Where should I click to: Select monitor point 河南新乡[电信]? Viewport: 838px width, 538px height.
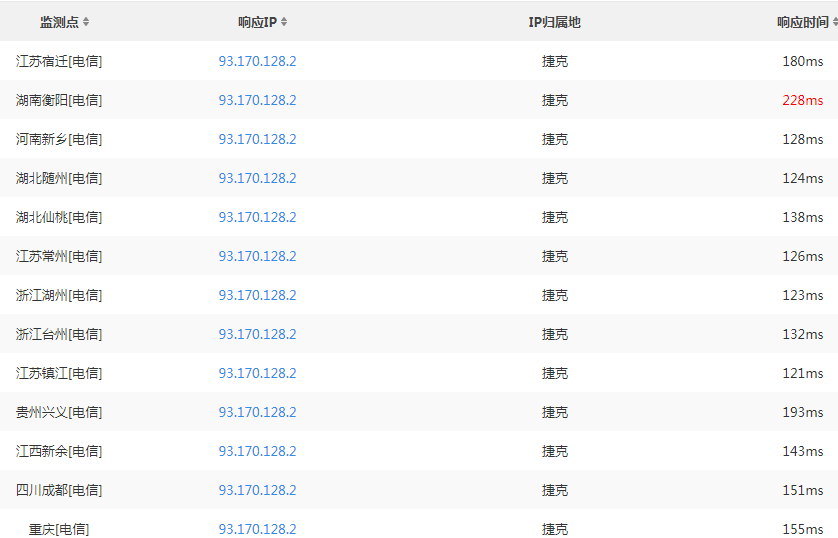pos(59,139)
